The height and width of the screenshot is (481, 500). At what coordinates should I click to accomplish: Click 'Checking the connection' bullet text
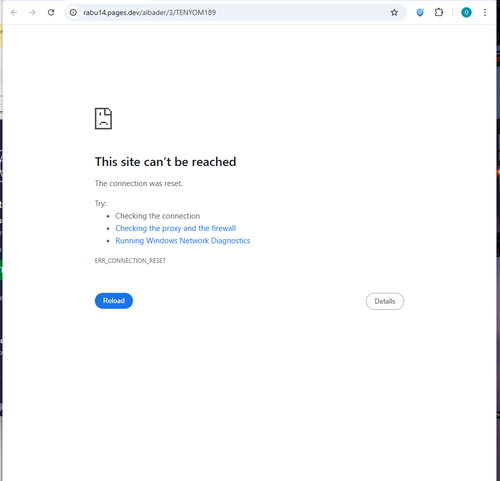click(x=158, y=216)
